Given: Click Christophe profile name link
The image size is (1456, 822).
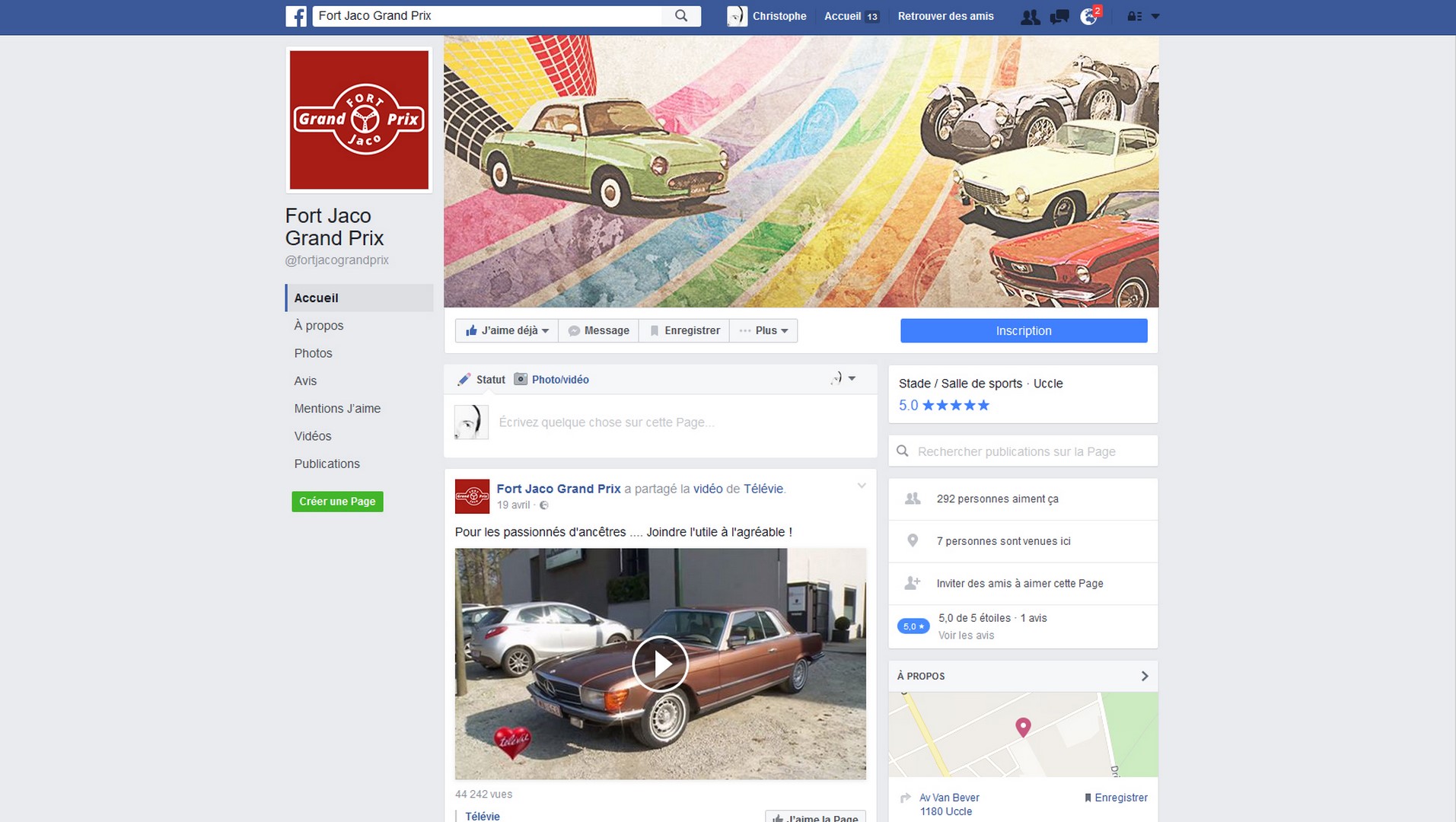Looking at the screenshot, I should 779,16.
